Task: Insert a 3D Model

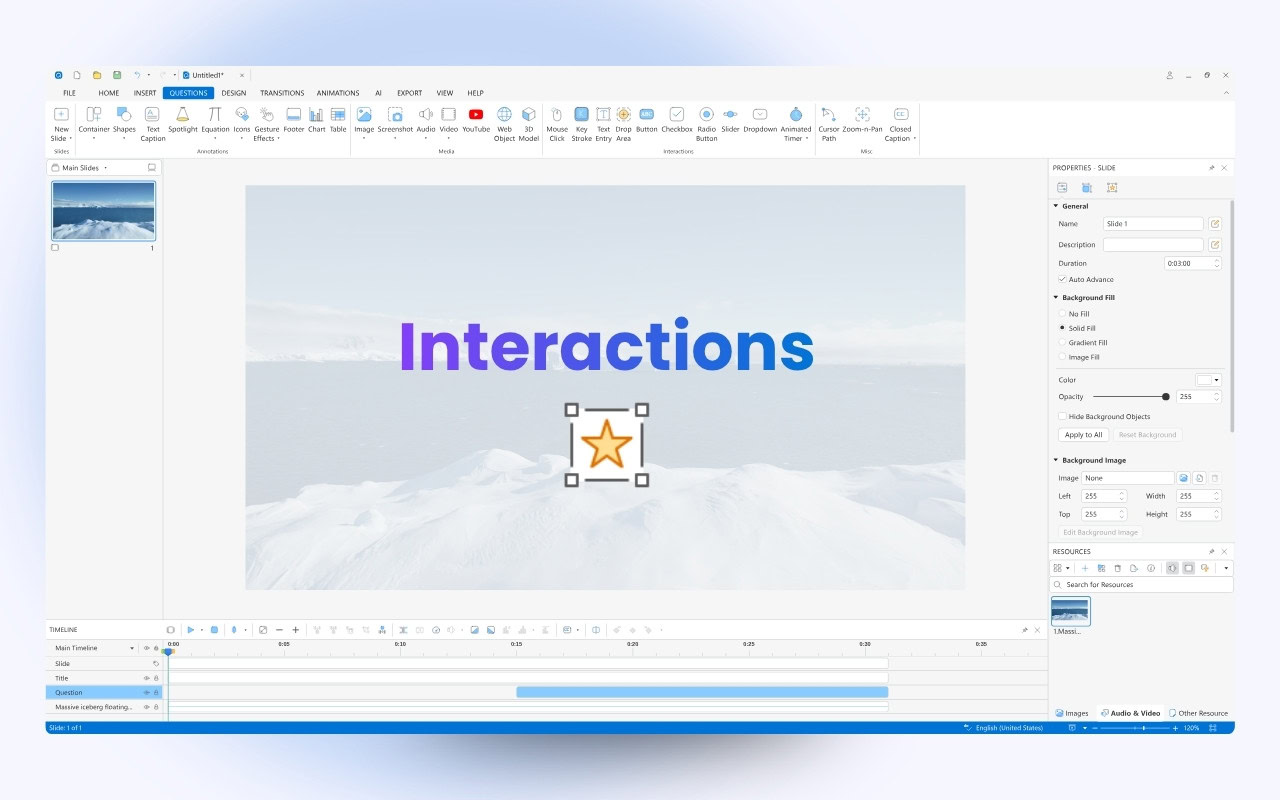Action: 529,124
